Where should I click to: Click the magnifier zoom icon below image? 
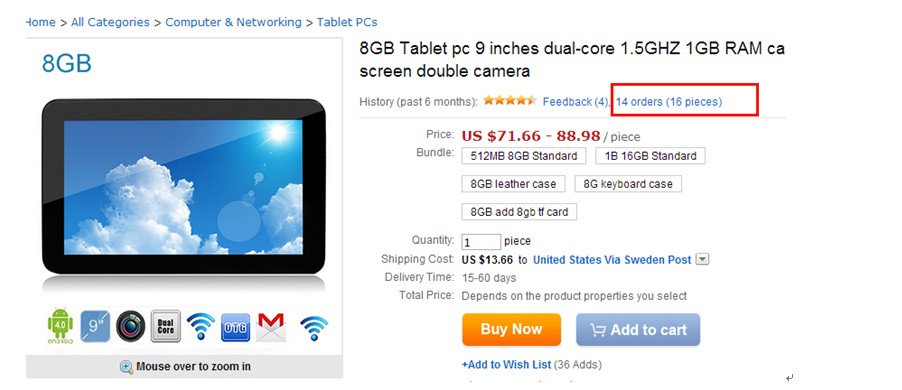pos(127,367)
